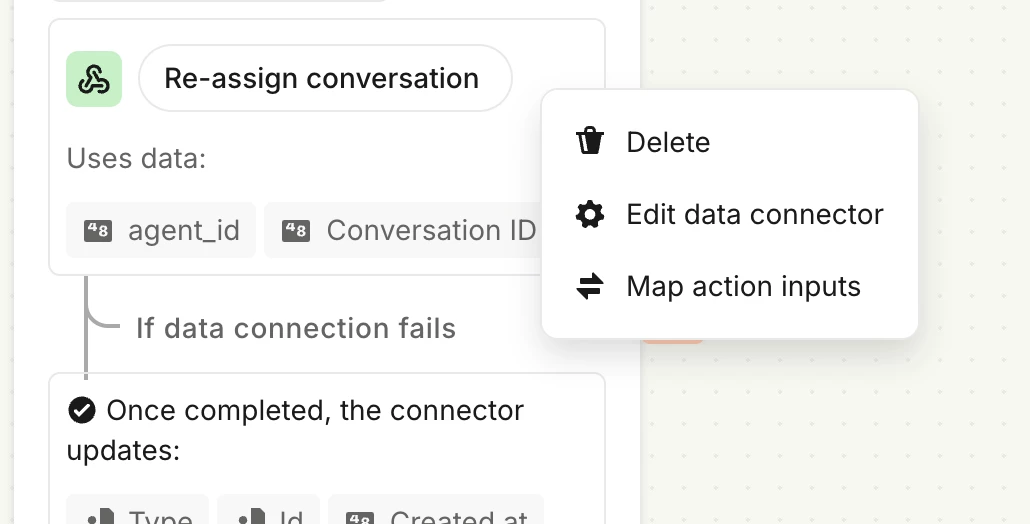1030x524 pixels.
Task: Click the Once completed connector updates card
Action: [327, 449]
